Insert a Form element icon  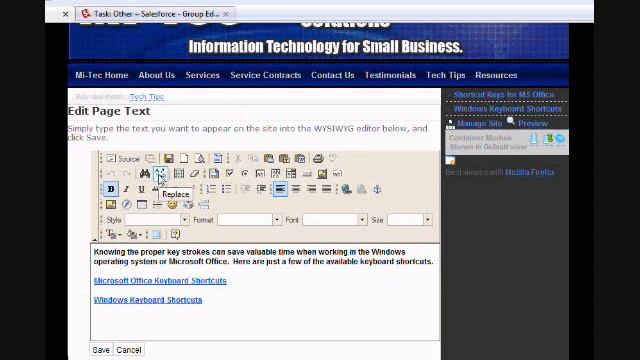click(214, 173)
